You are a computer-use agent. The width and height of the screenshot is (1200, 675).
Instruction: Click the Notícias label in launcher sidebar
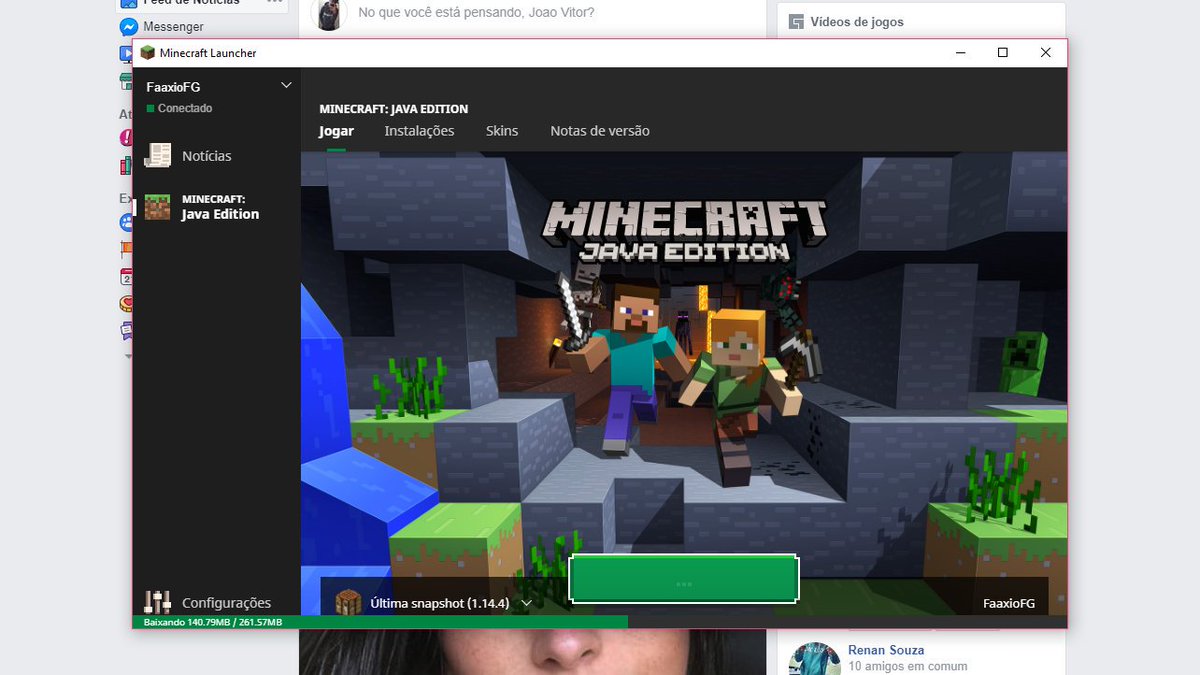(x=207, y=156)
